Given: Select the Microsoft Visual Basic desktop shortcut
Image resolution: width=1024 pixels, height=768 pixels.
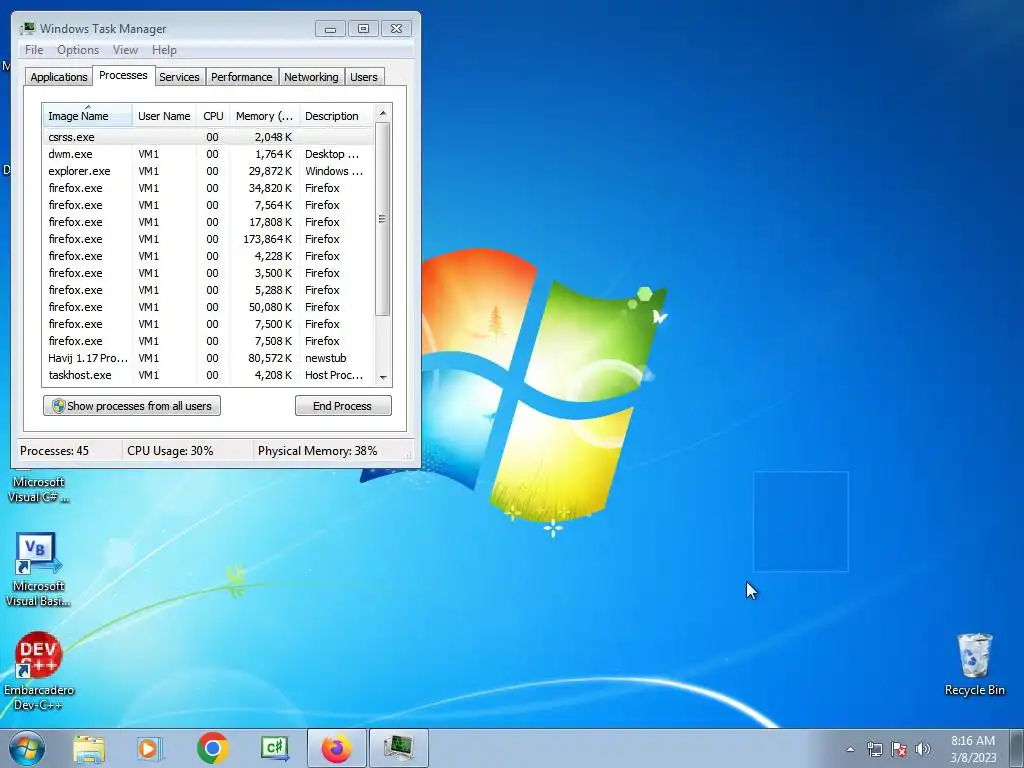Looking at the screenshot, I should coord(38,570).
